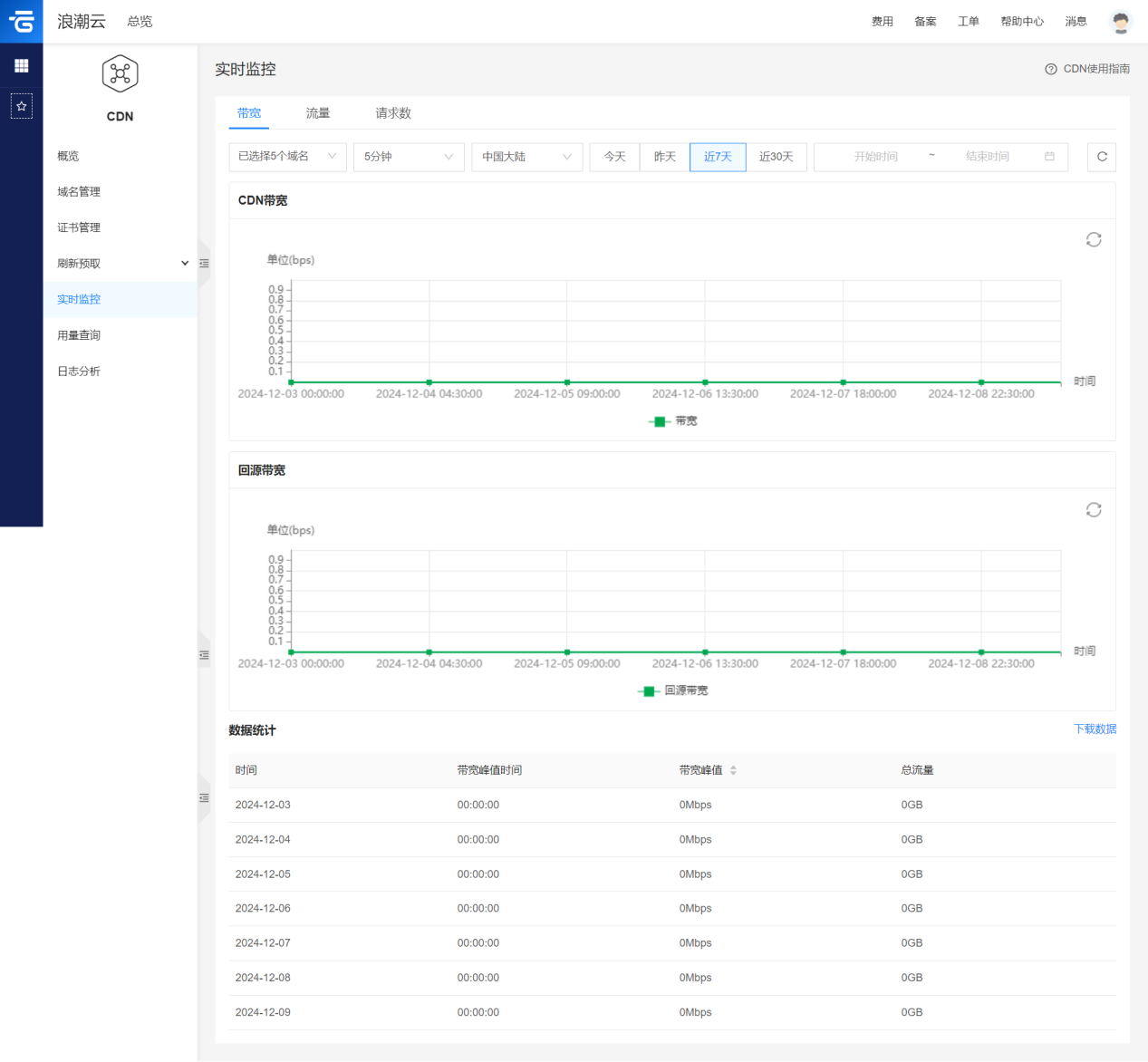Refresh the 回源带宽 chart

tap(1094, 510)
